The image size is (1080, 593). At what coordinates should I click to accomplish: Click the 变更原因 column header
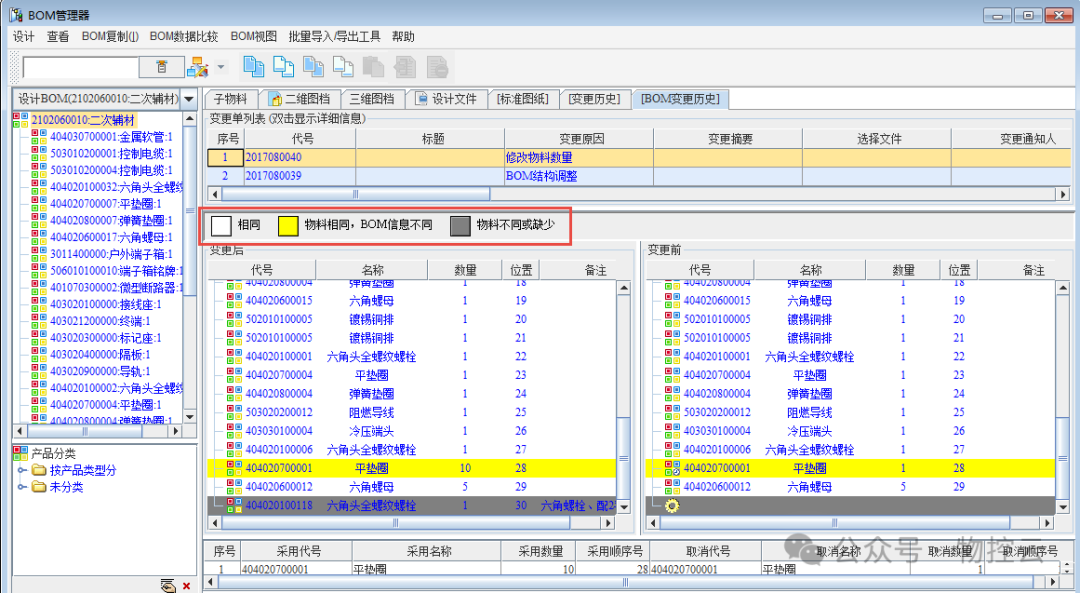581,139
